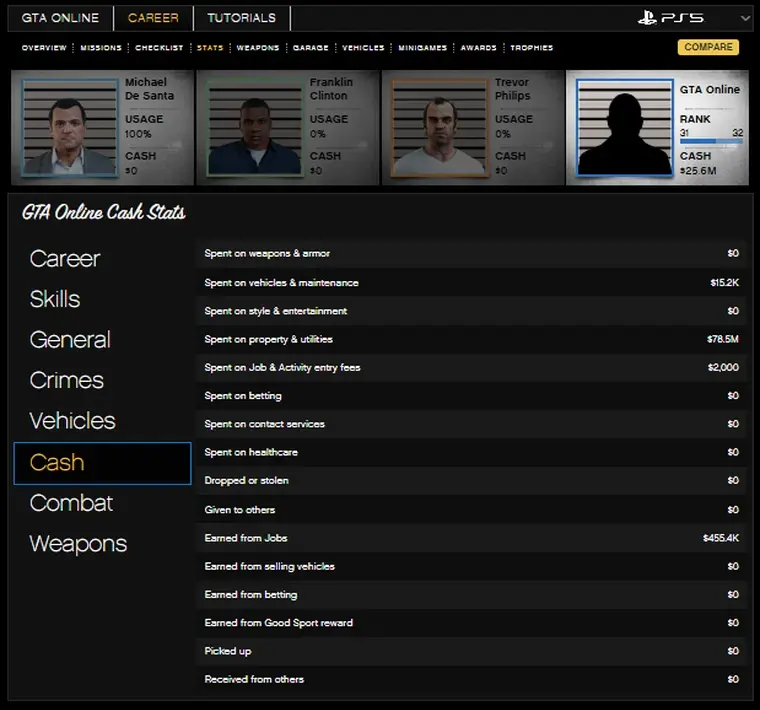The height and width of the screenshot is (710, 760).
Task: View the Trophies page link
Action: [531, 48]
